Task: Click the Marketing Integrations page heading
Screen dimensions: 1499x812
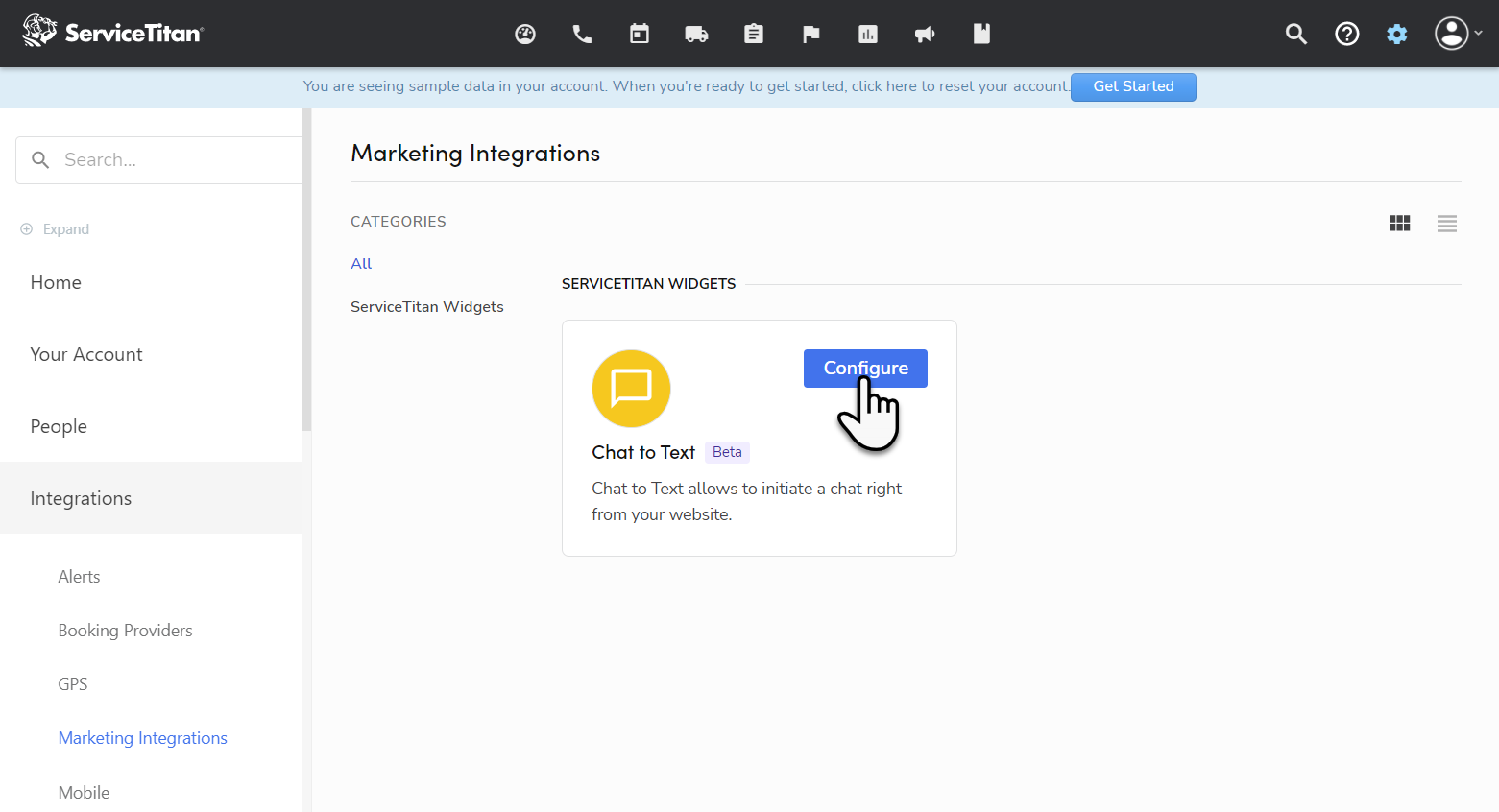Action: [475, 154]
